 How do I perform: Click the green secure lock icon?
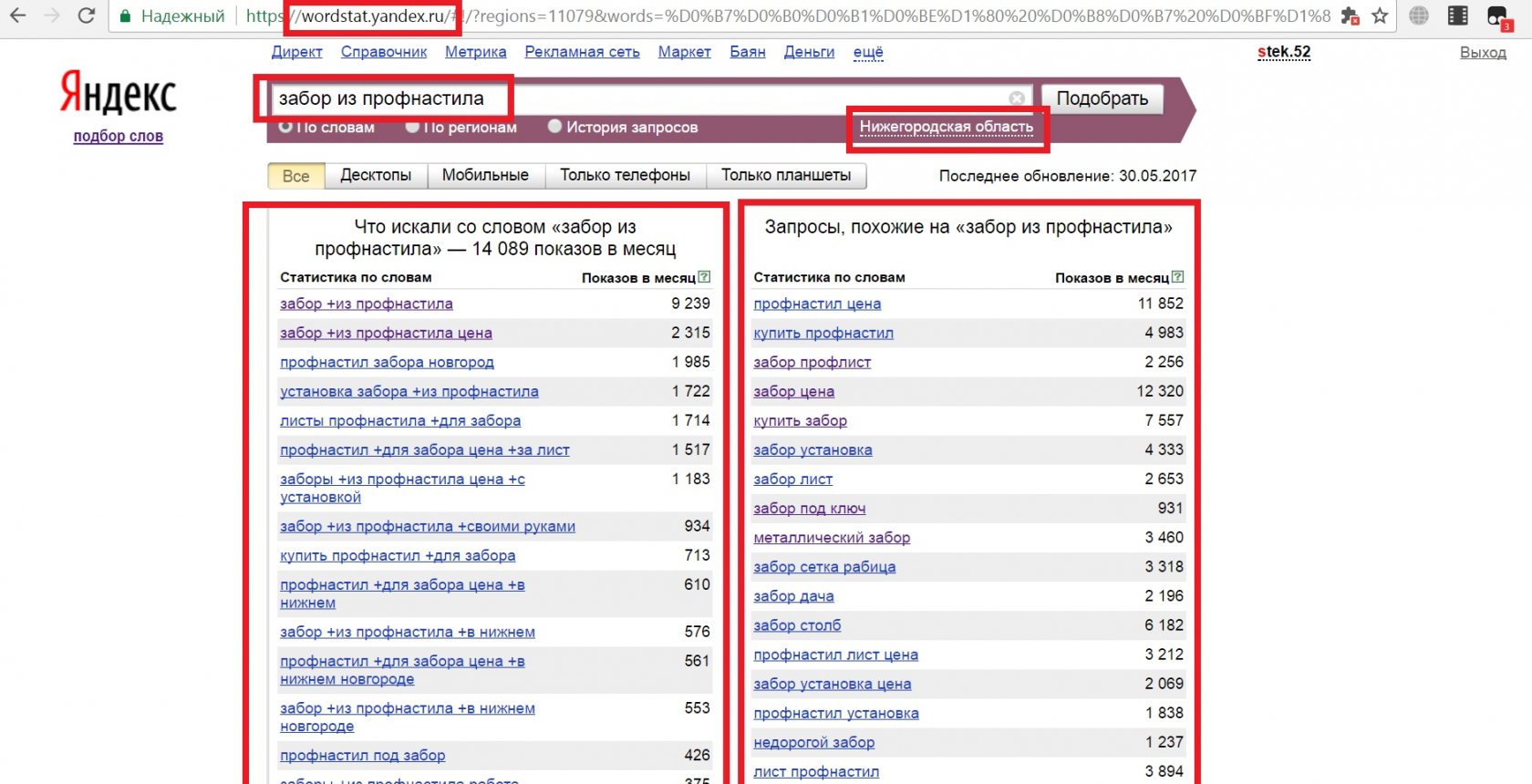tap(126, 16)
